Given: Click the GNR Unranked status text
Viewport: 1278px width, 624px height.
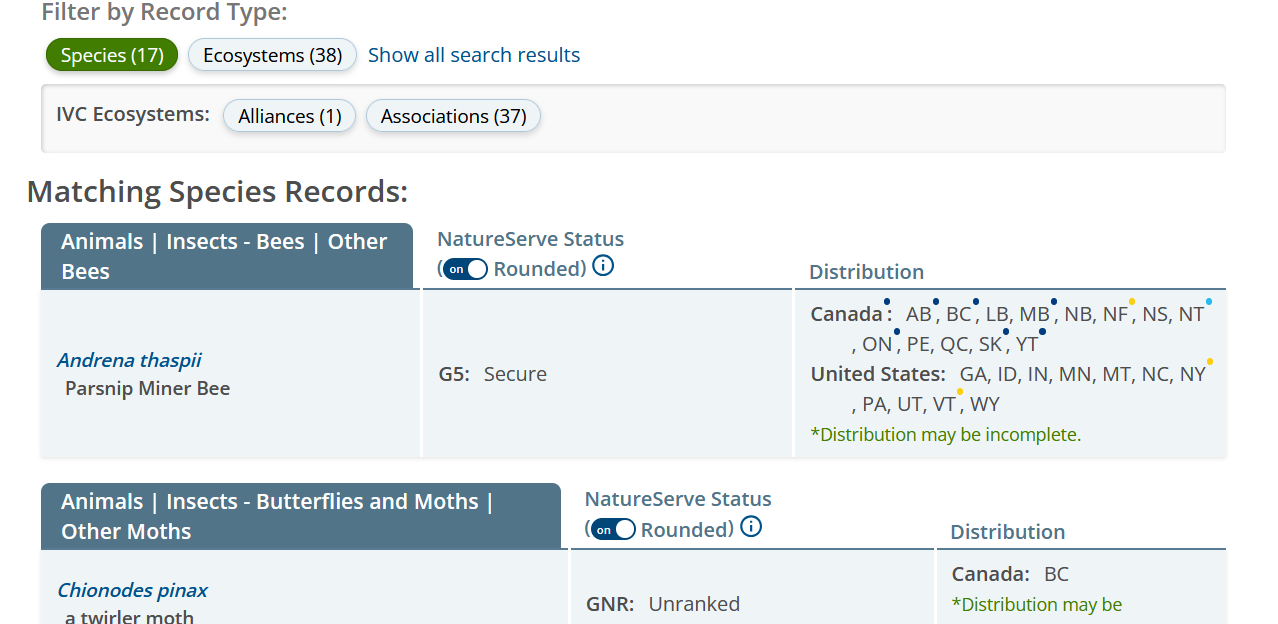Looking at the screenshot, I should pyautogui.click(x=663, y=604).
